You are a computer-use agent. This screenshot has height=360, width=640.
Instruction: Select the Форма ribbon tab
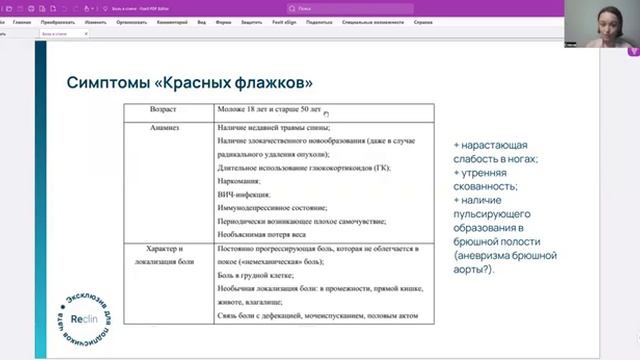223,22
